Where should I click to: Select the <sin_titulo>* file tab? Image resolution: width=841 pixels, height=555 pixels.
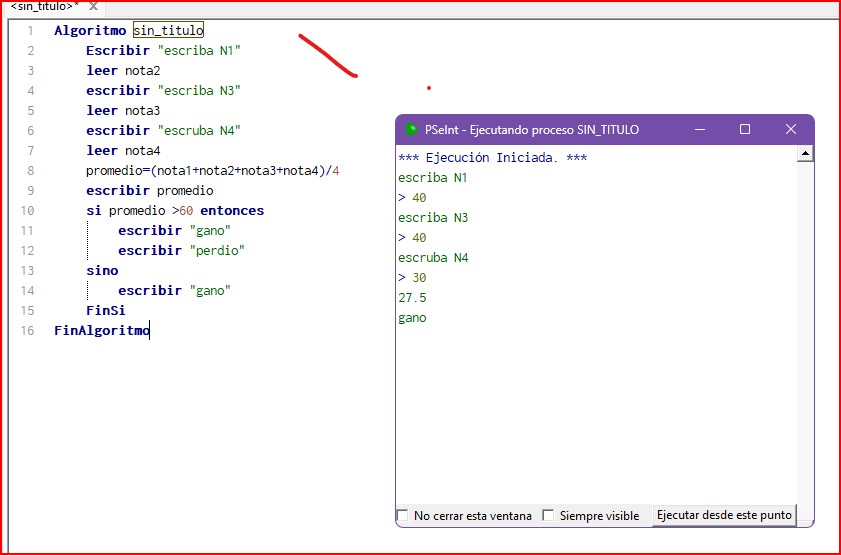44,7
